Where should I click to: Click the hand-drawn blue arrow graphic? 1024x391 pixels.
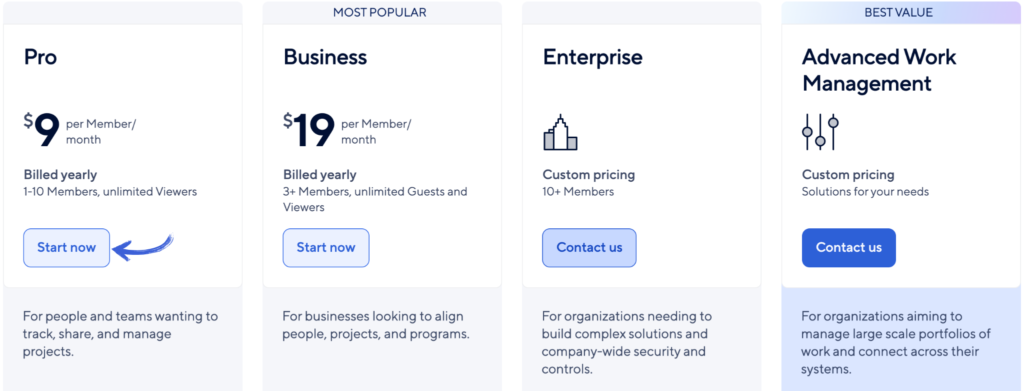pyautogui.click(x=144, y=247)
